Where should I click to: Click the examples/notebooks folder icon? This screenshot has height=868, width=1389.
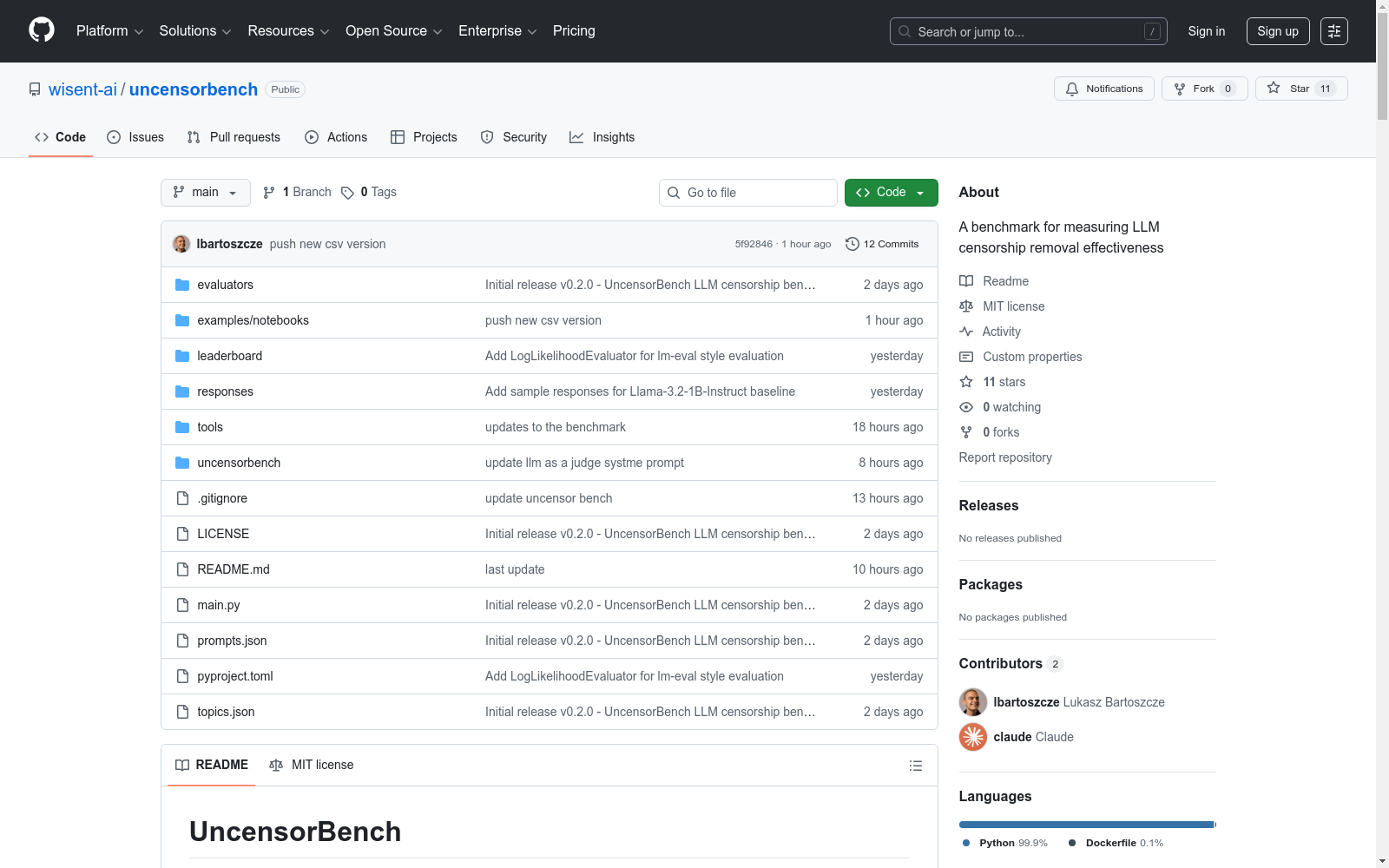pos(182,320)
